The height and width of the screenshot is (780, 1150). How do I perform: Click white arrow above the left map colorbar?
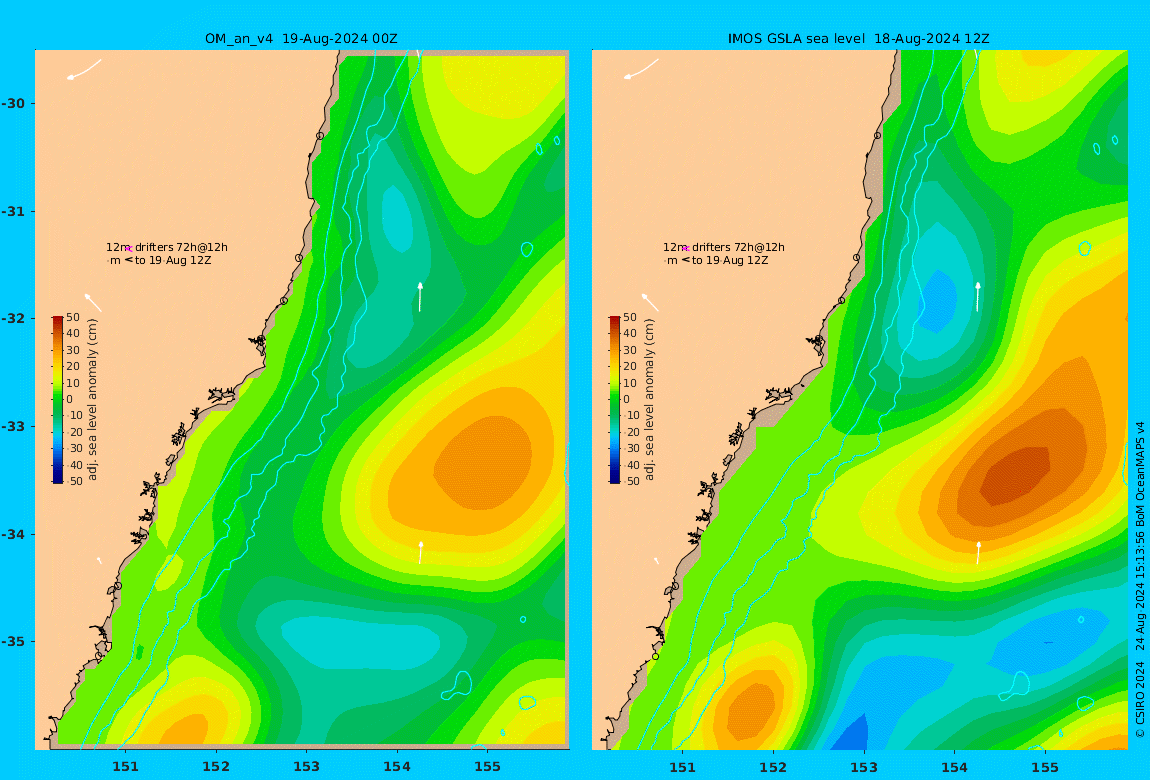click(92, 302)
